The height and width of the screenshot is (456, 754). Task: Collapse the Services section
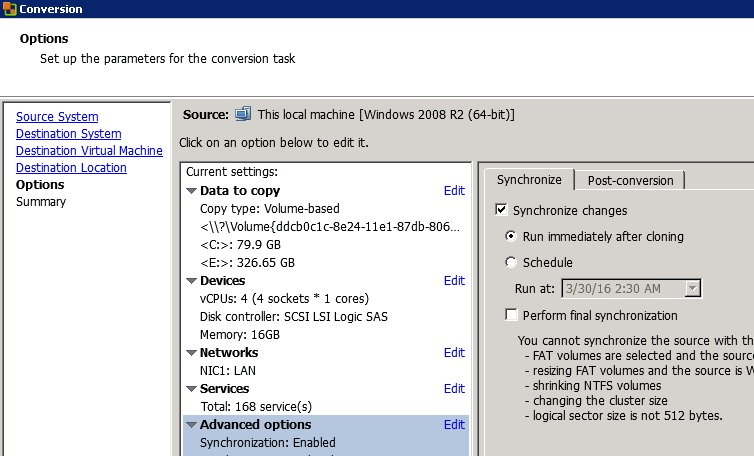[x=192, y=389]
